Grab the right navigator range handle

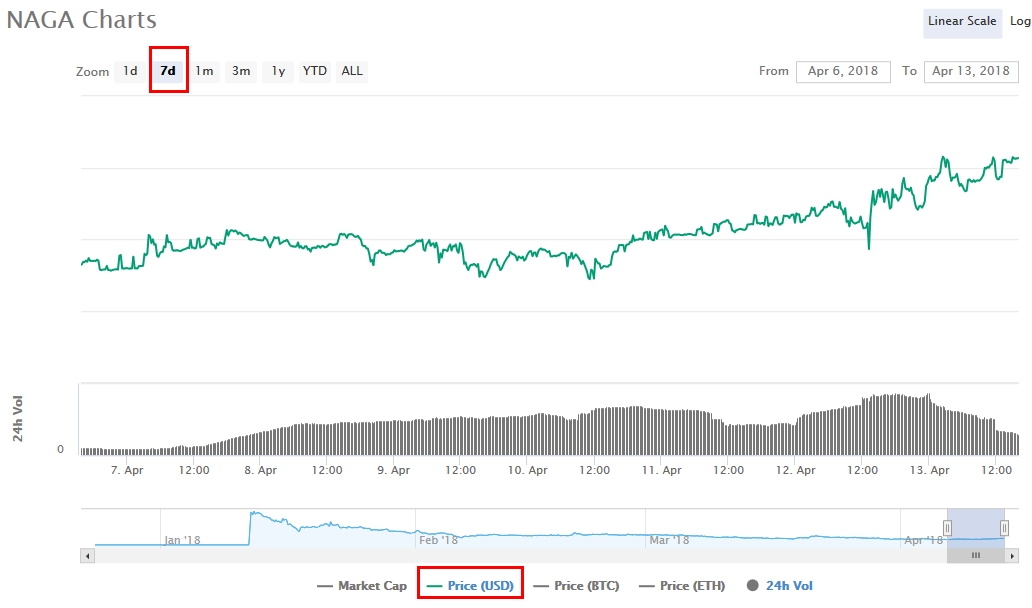[x=1004, y=528]
